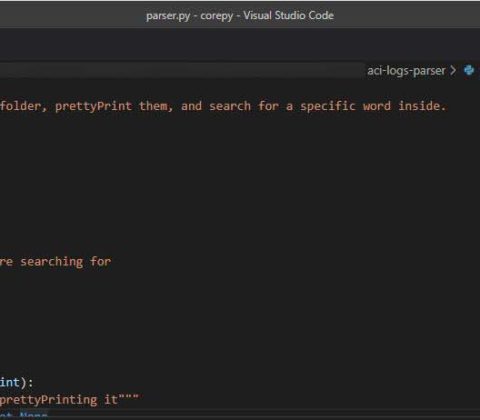Click the word 'specific' in the comment line
This screenshot has width=480, height=420.
coord(328,106)
